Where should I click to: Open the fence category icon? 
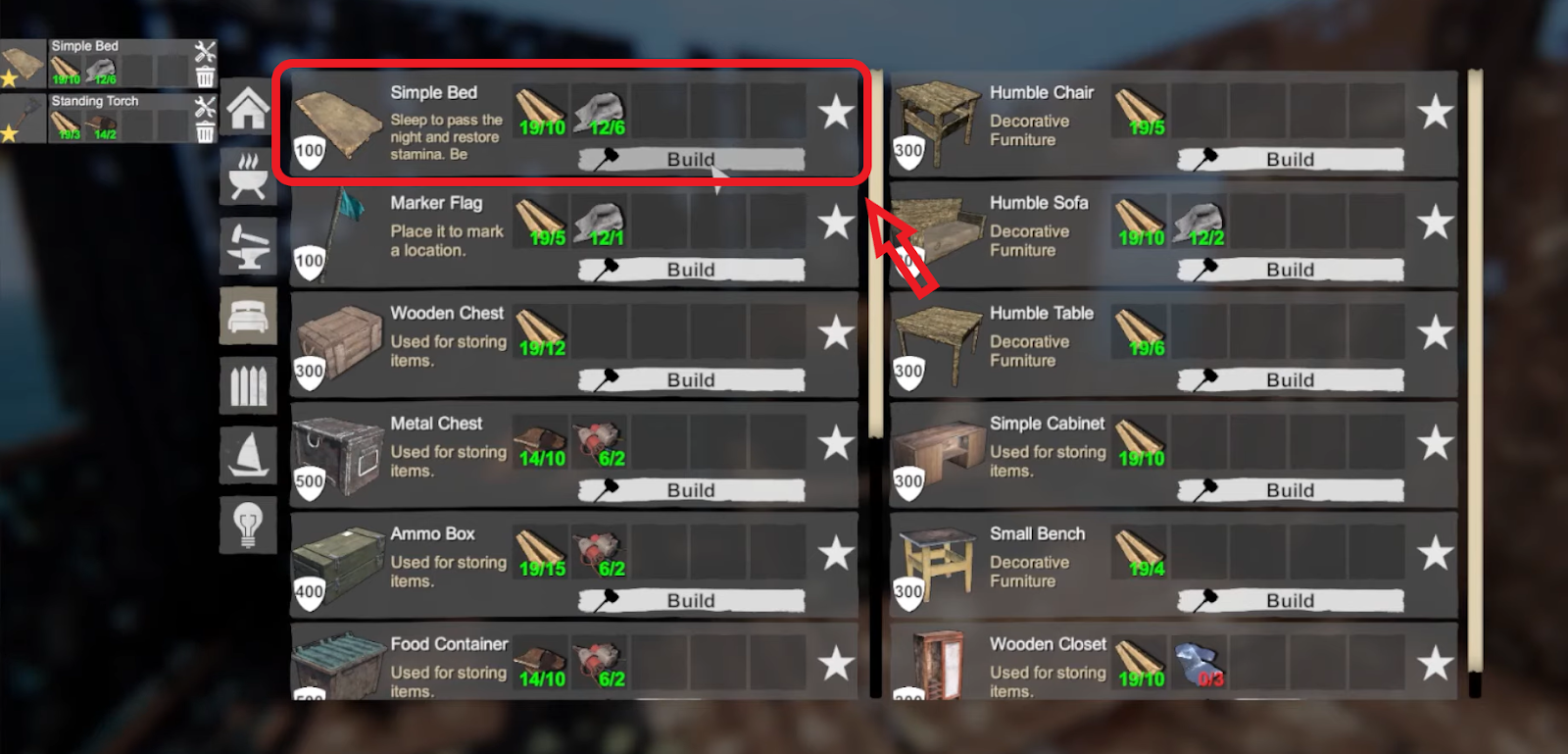(248, 385)
